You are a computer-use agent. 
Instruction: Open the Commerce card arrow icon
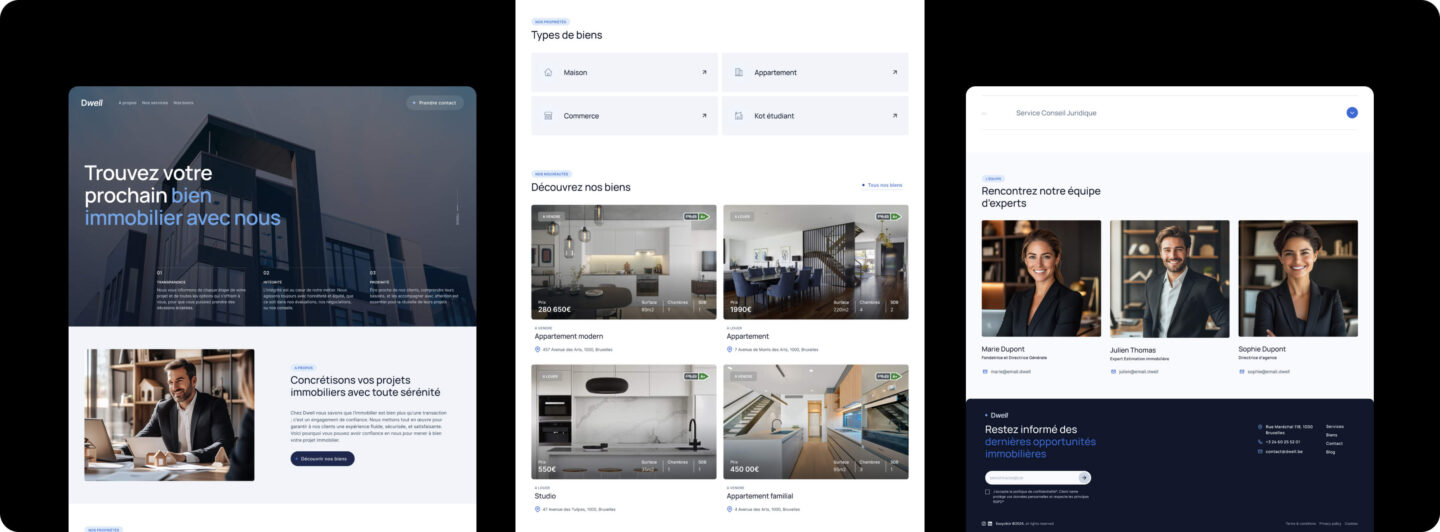[704, 115]
